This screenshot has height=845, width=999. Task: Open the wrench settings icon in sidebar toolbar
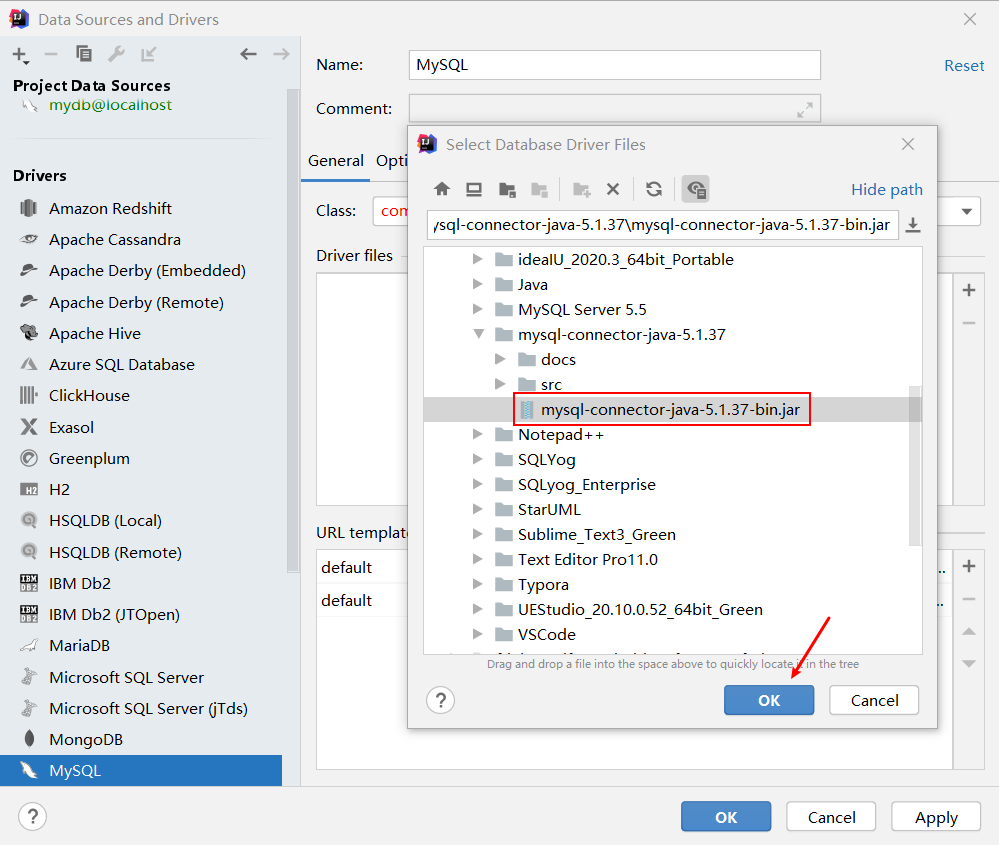pos(116,54)
